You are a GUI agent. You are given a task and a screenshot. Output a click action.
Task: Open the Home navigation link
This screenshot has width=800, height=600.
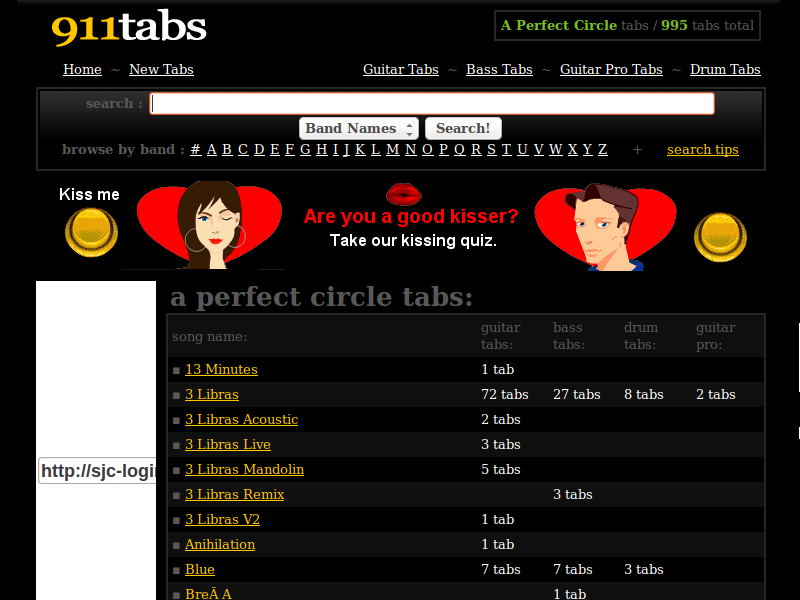pyautogui.click(x=82, y=70)
